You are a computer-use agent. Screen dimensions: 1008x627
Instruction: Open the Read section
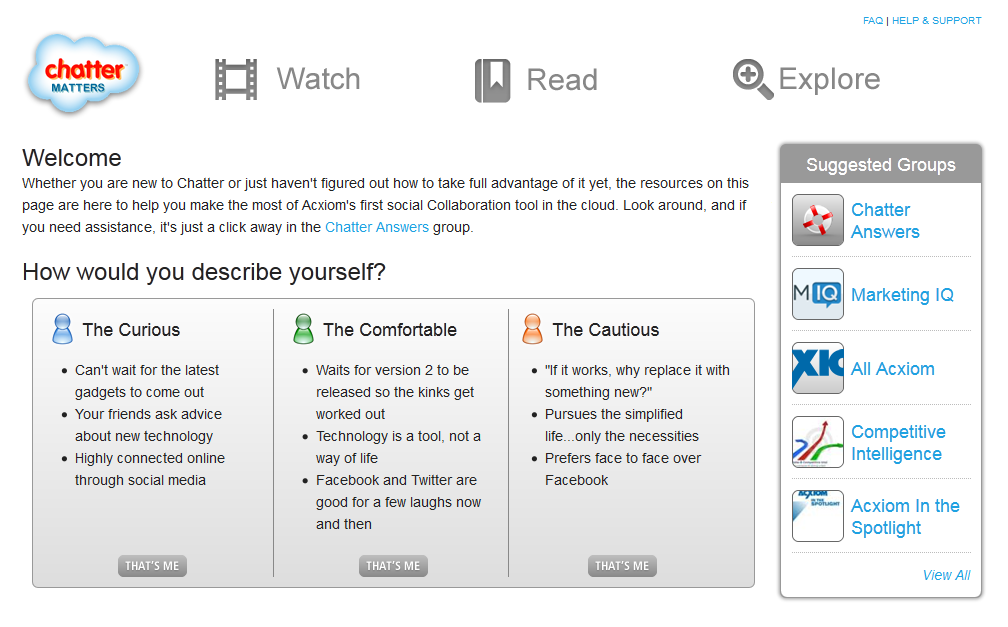click(562, 80)
